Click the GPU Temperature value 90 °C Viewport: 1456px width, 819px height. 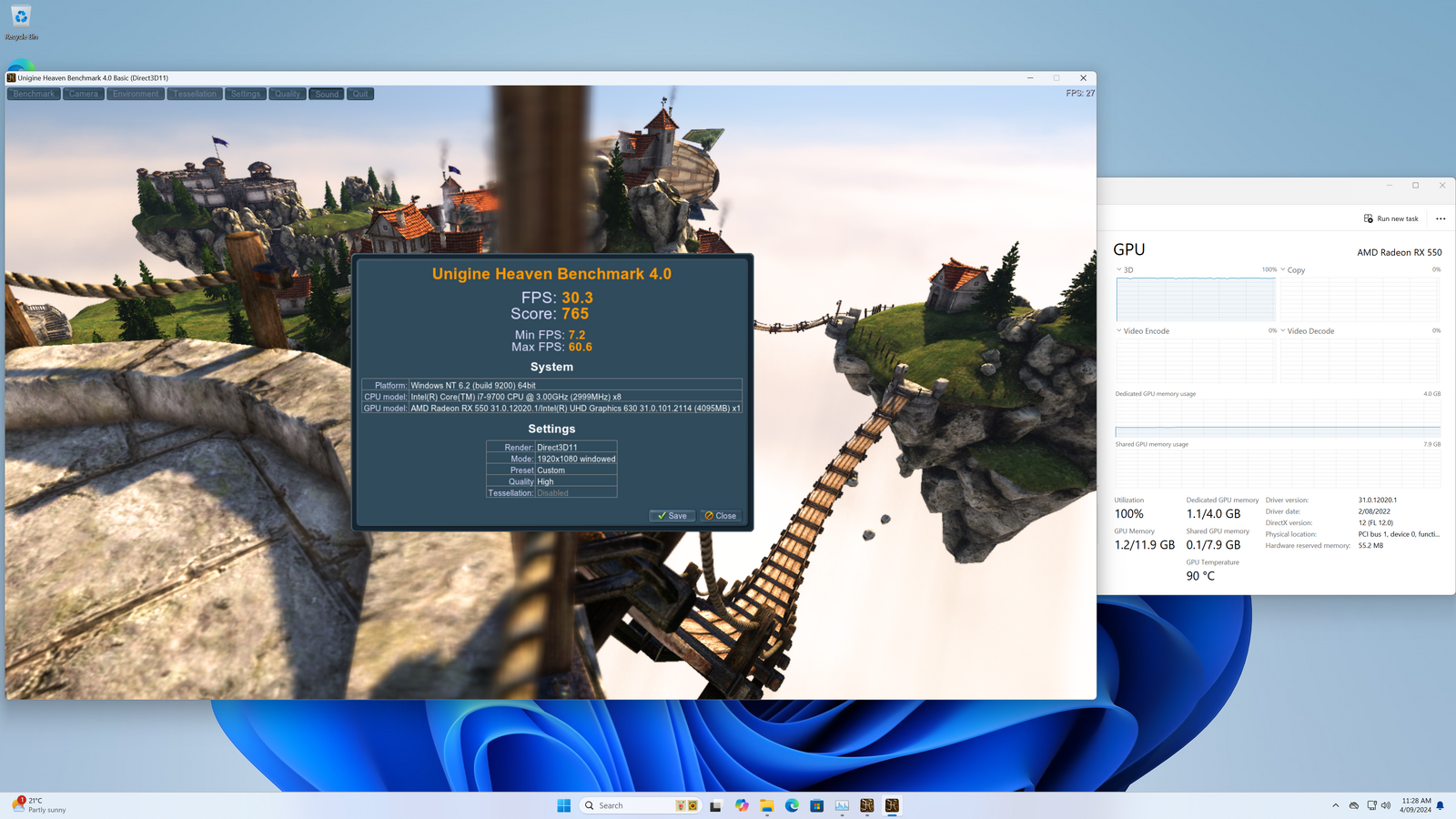pyautogui.click(x=1200, y=576)
